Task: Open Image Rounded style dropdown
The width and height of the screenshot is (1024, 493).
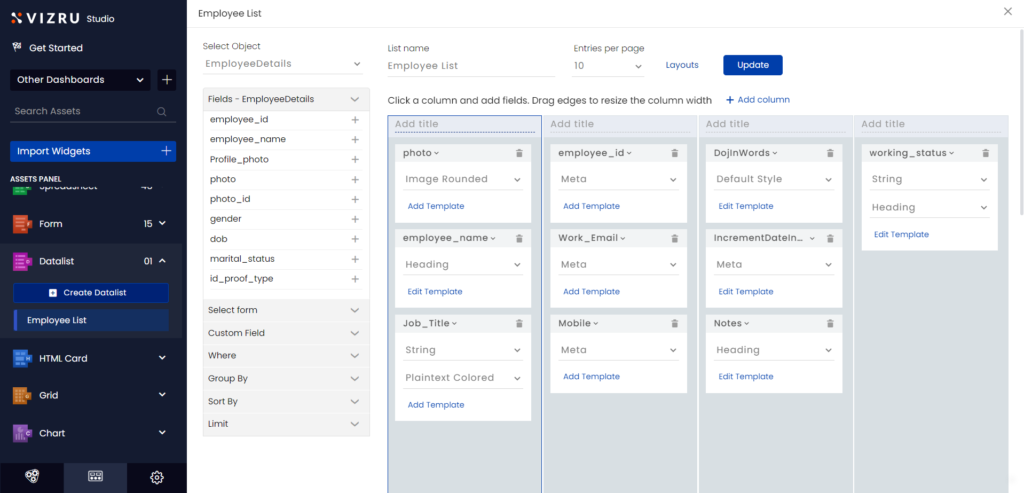Action: pos(463,180)
